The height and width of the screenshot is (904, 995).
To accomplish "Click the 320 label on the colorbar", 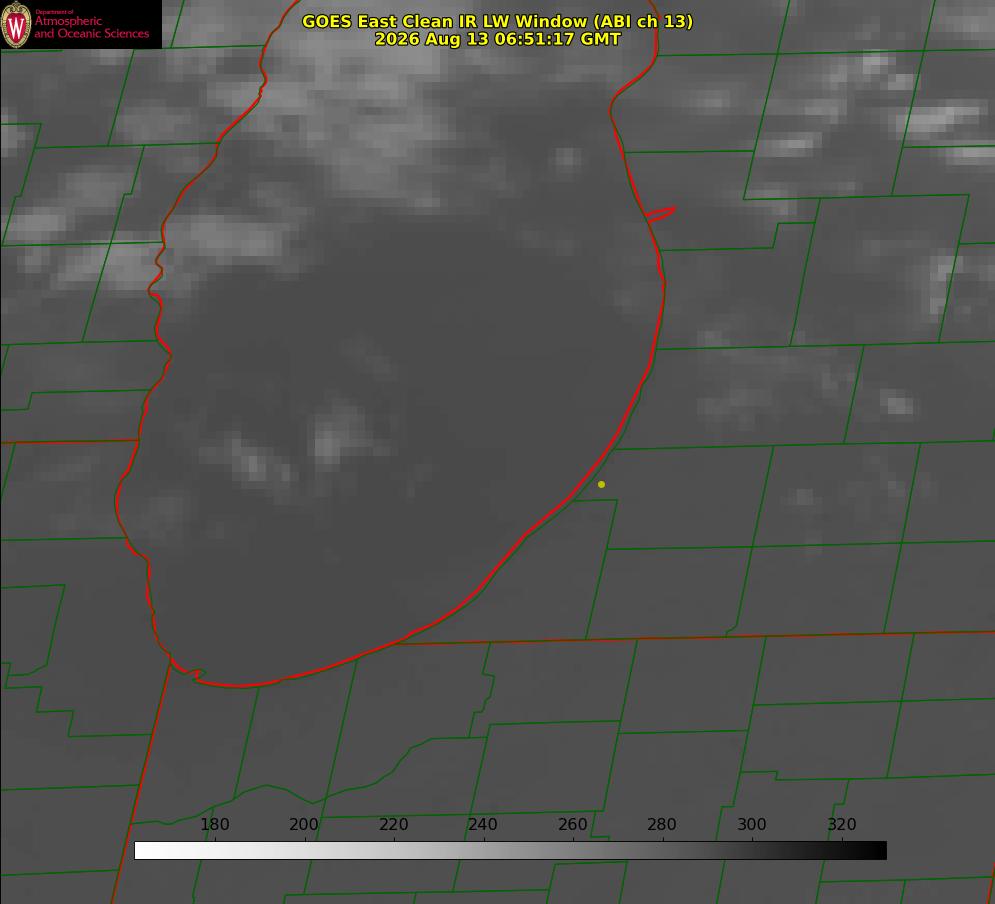I will pyautogui.click(x=842, y=824).
